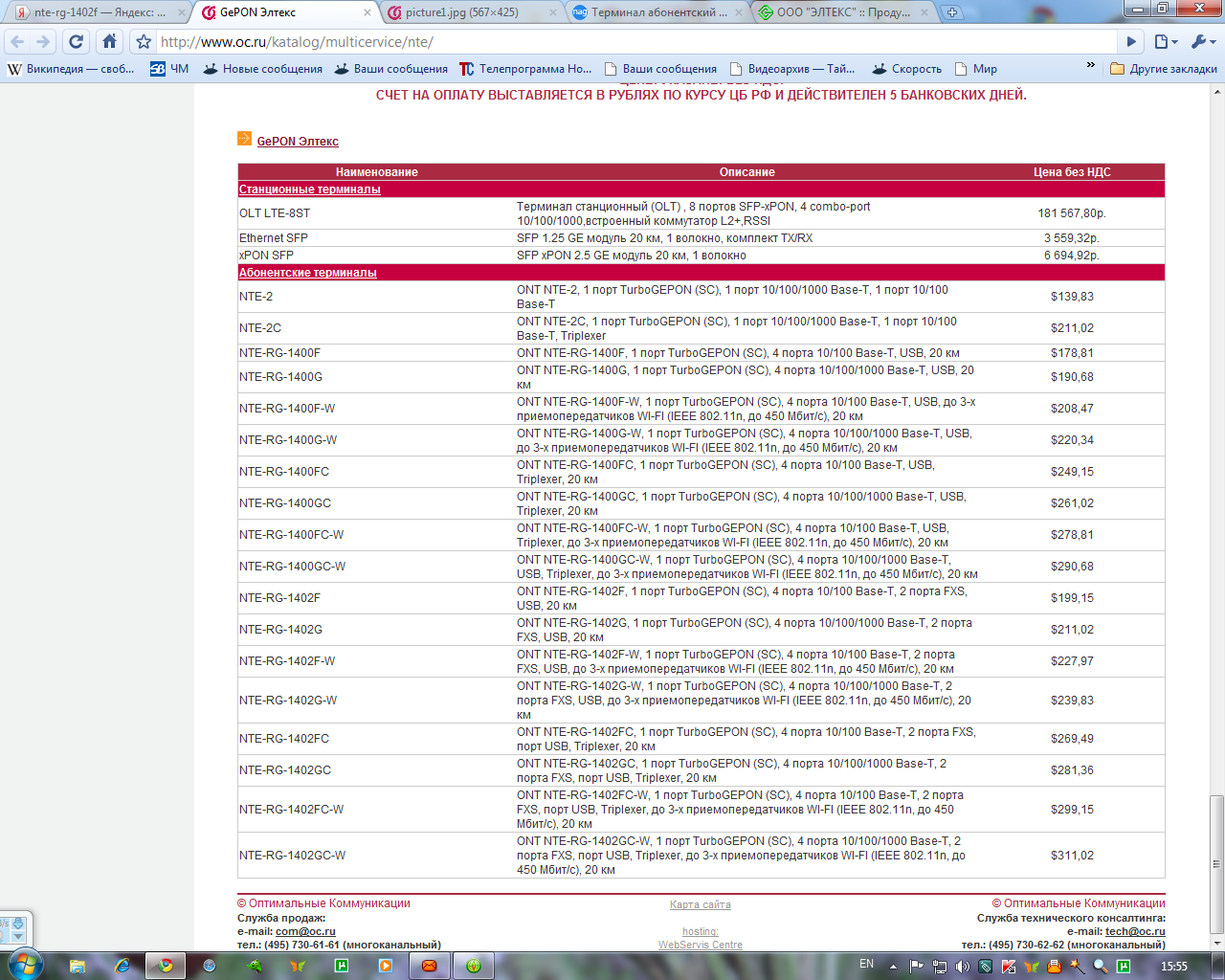The image size is (1225, 980).
Task: Click the Go arrow beside the address bar
Action: click(x=1131, y=42)
